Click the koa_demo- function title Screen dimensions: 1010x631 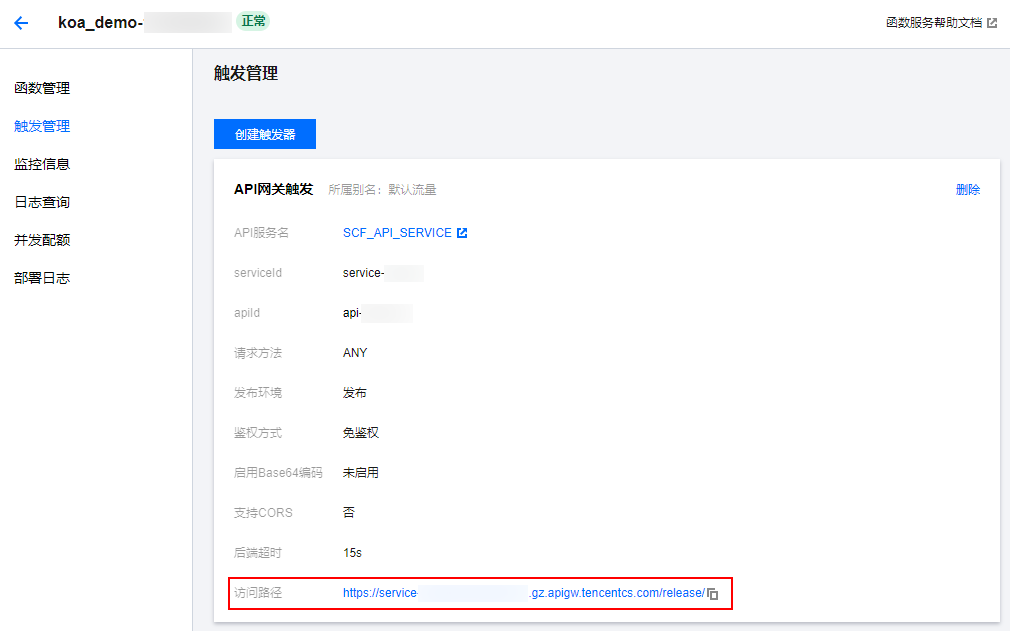coord(100,23)
